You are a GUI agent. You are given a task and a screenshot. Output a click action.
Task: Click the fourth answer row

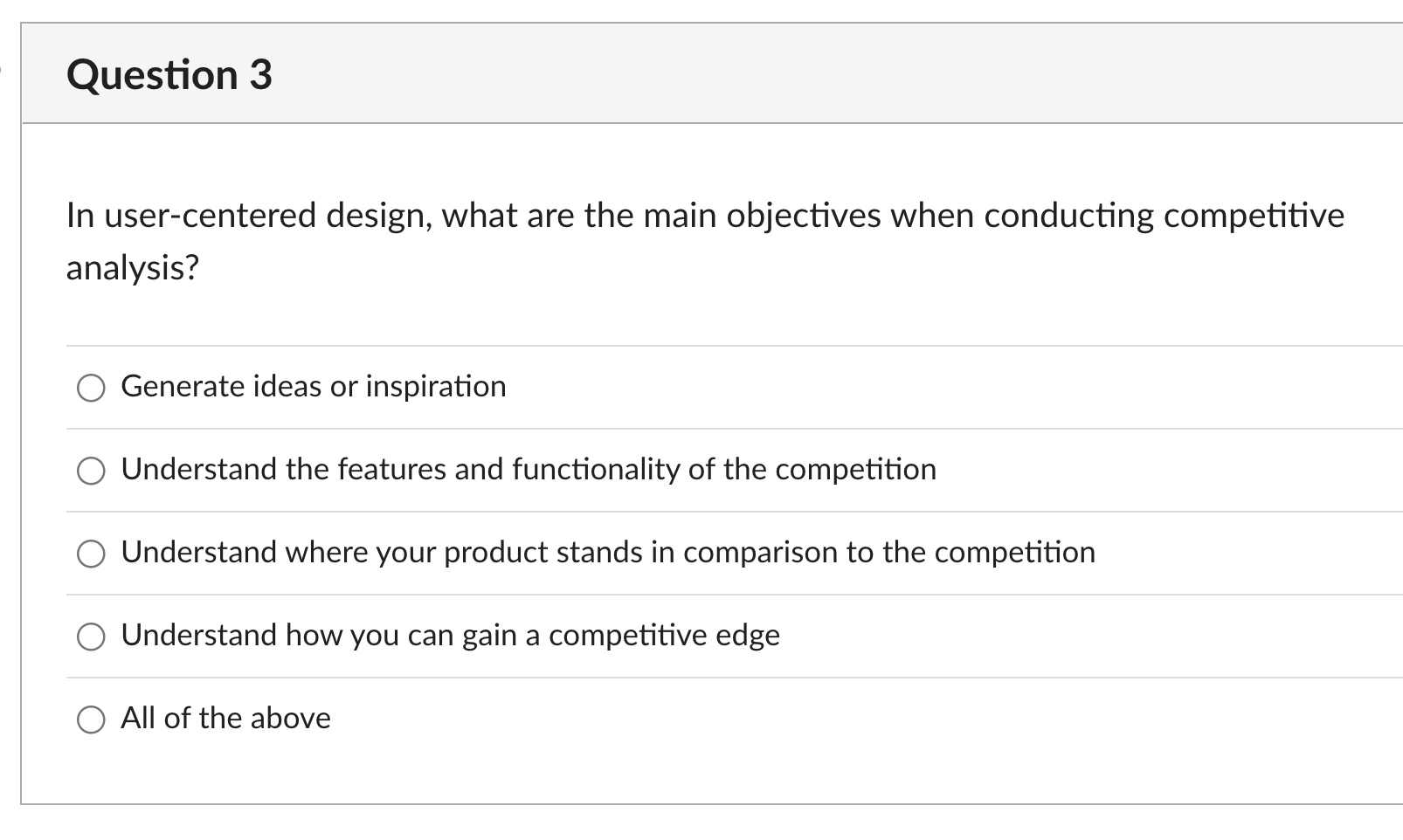pos(451,635)
